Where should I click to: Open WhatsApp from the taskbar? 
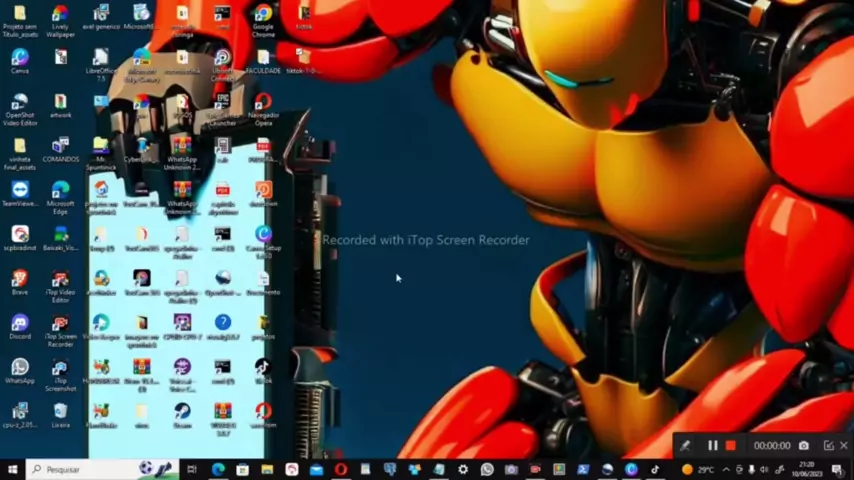[x=487, y=469]
